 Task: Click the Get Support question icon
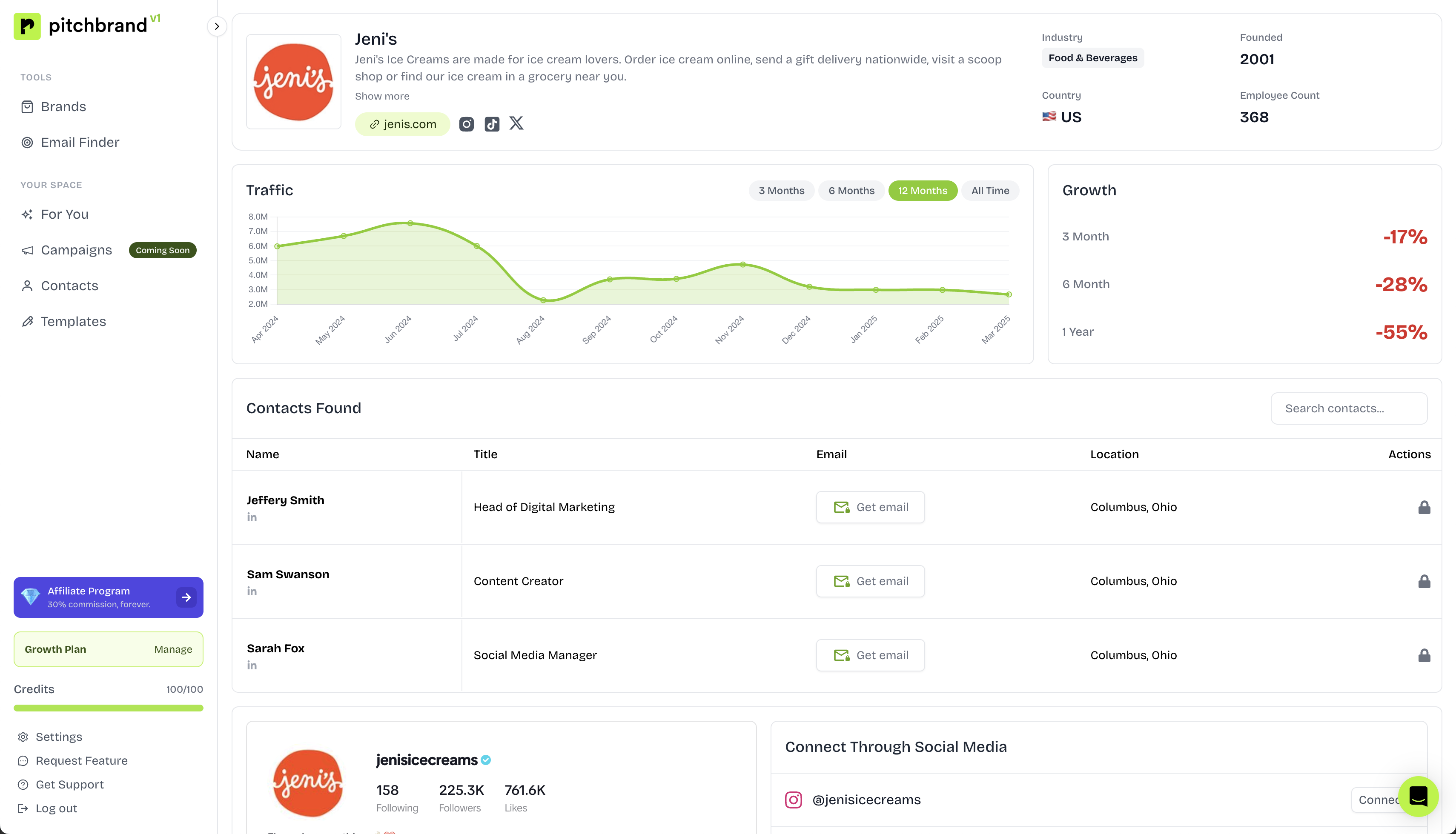[x=23, y=785]
